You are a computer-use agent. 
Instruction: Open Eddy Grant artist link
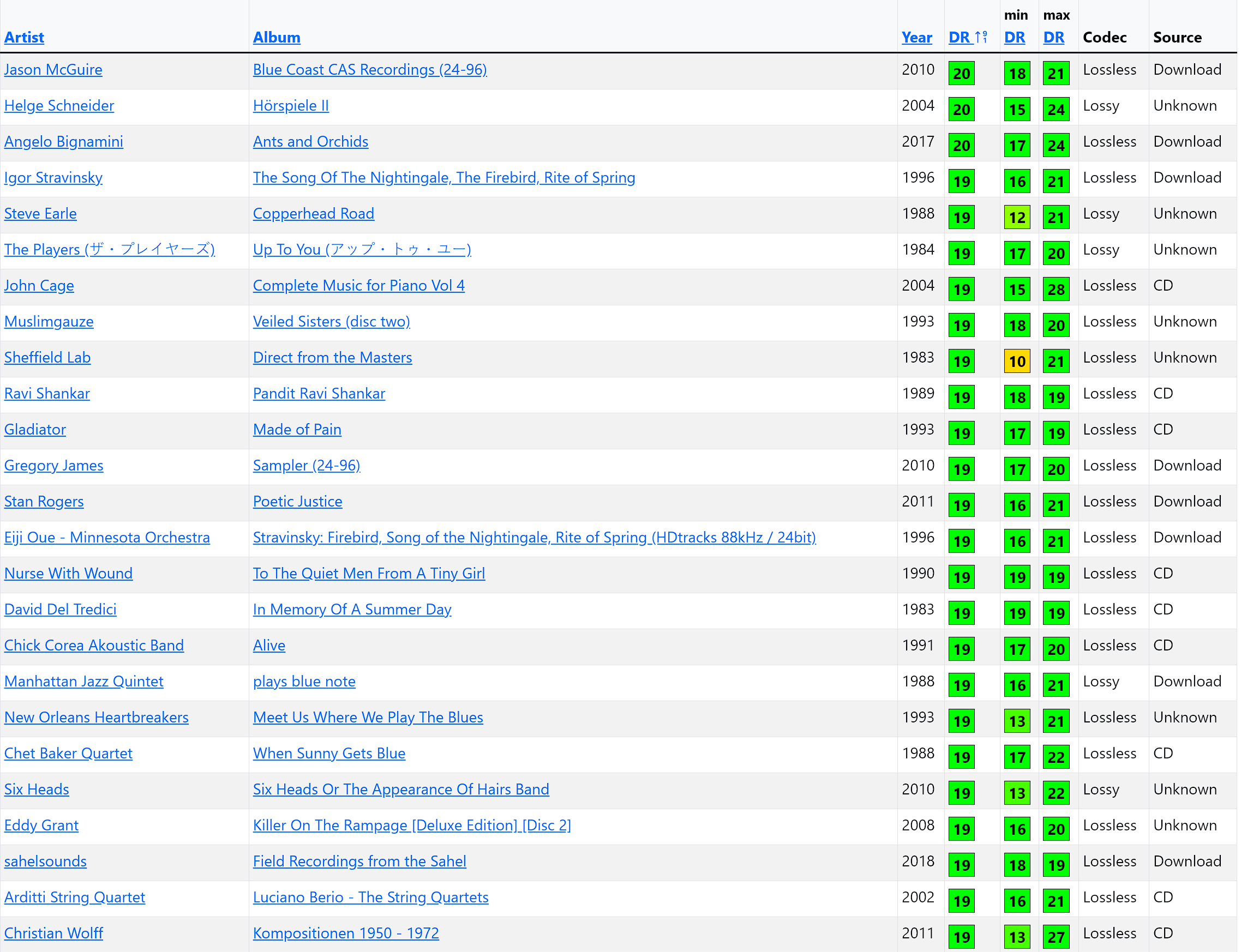click(x=41, y=825)
